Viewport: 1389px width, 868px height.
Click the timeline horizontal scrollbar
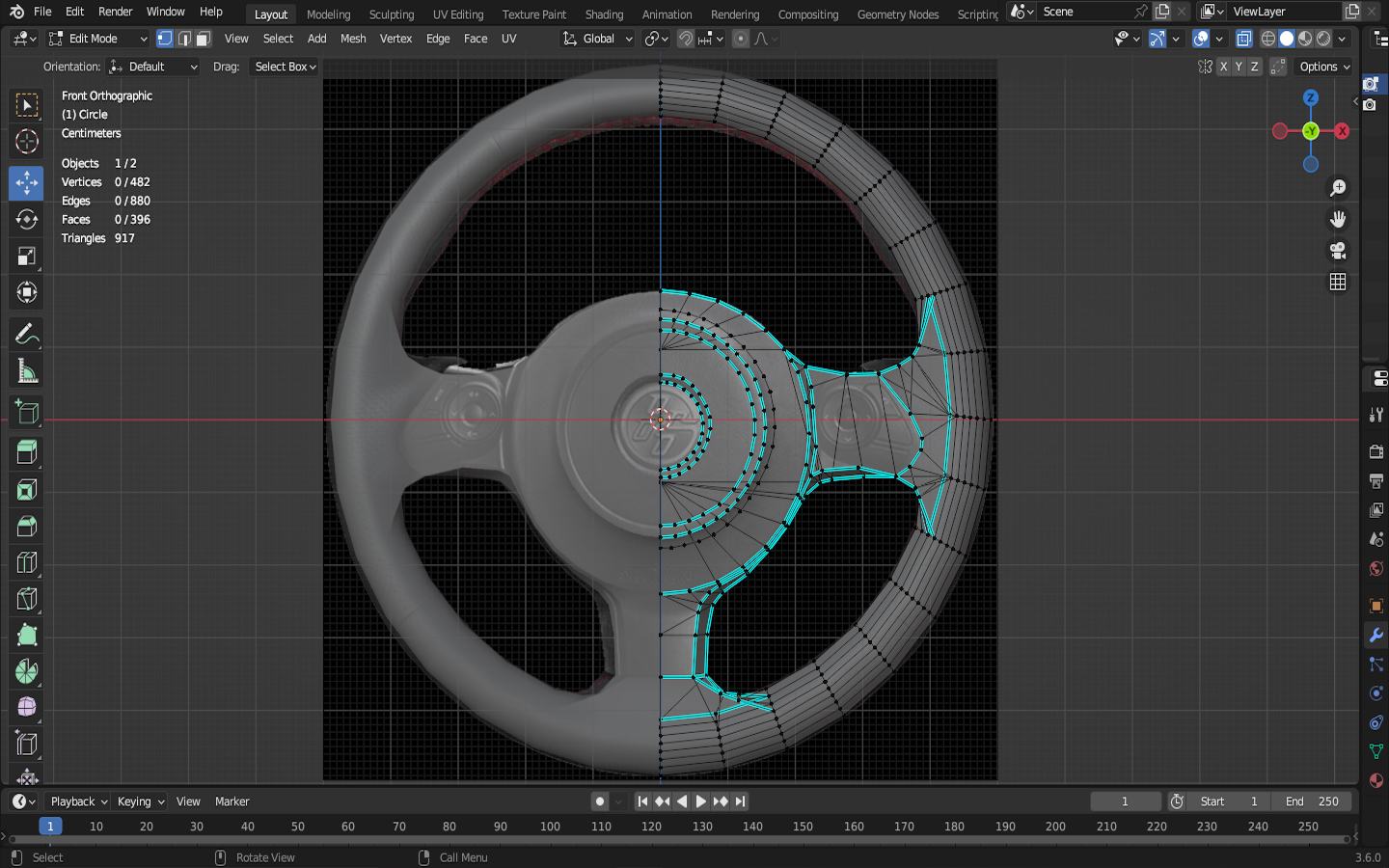click(x=679, y=839)
